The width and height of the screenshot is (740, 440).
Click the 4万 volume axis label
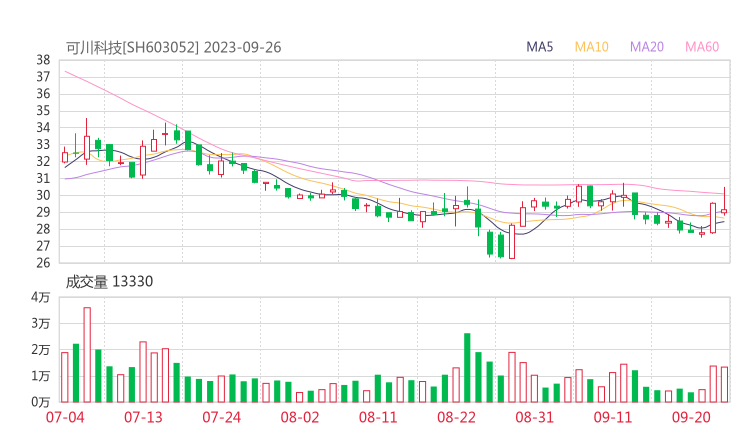point(41,297)
